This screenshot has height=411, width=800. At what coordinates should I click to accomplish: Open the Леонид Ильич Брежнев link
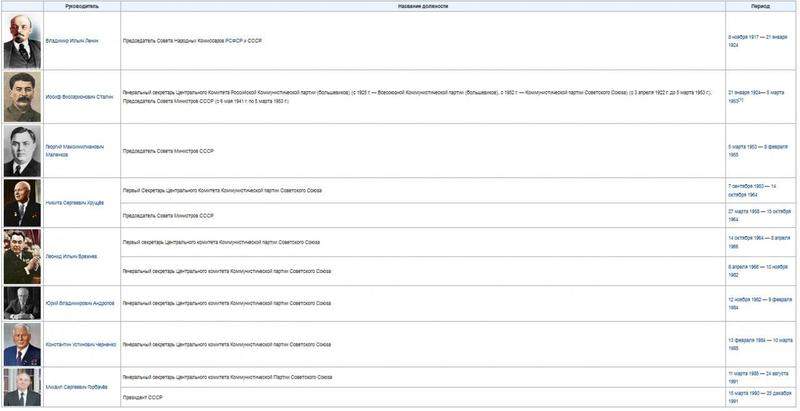71,256
